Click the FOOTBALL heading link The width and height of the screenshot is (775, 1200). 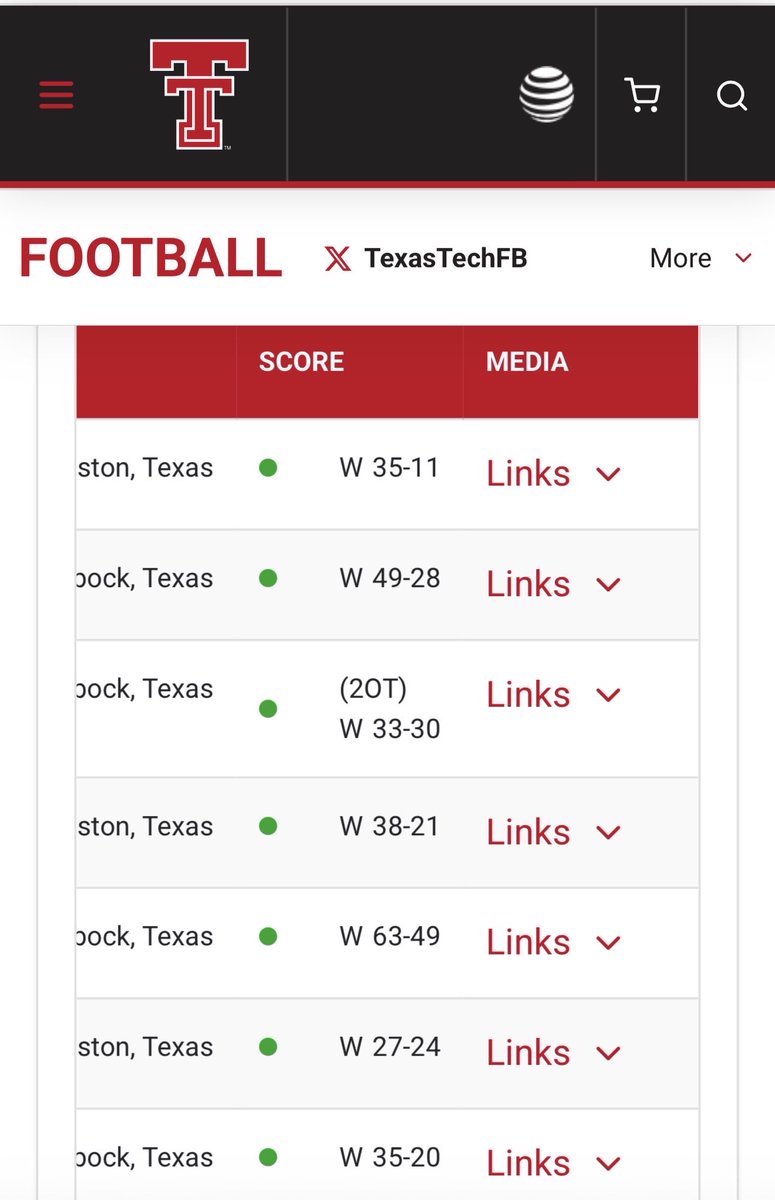click(151, 258)
